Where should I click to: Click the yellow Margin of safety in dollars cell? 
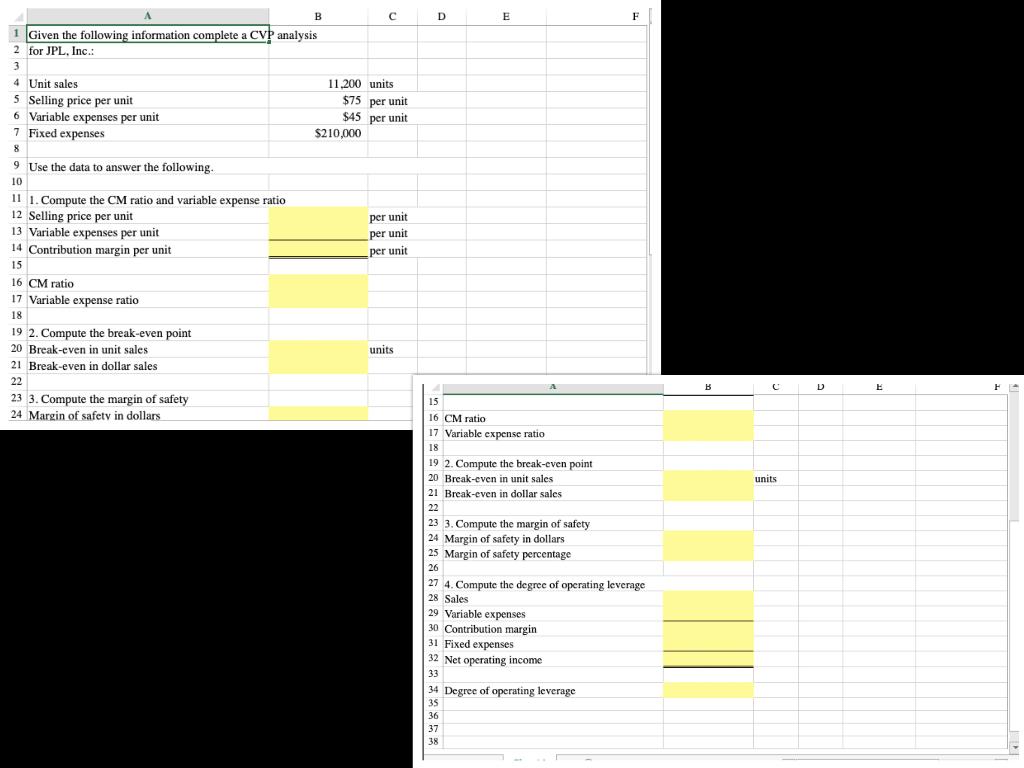(x=708, y=540)
